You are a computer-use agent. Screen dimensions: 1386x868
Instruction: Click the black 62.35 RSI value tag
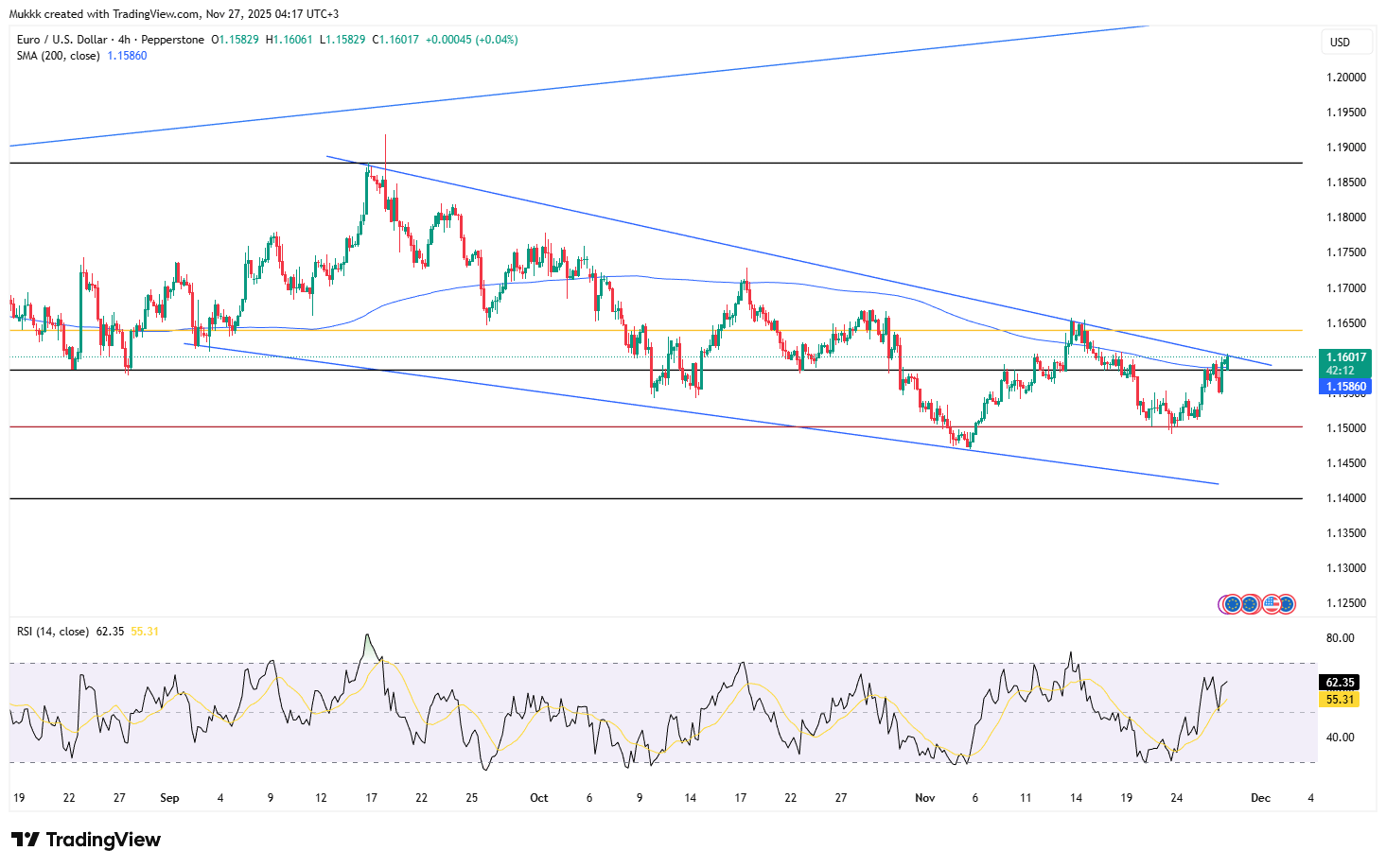[x=1340, y=682]
